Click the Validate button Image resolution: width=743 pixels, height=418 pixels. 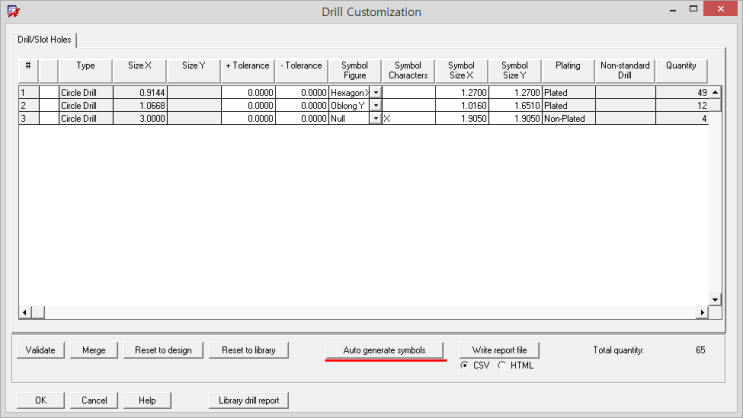coord(41,350)
